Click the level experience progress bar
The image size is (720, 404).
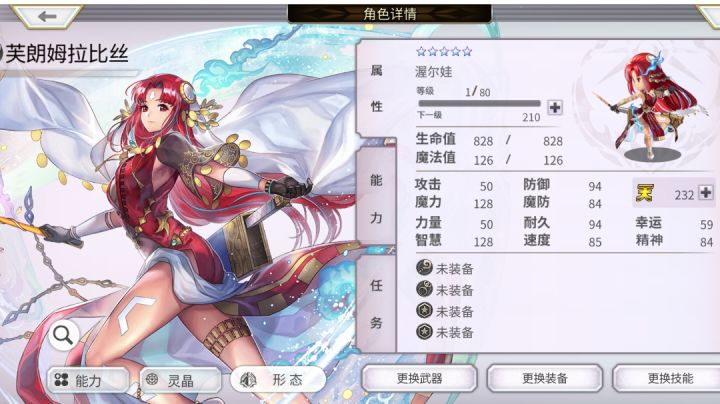coord(479,104)
